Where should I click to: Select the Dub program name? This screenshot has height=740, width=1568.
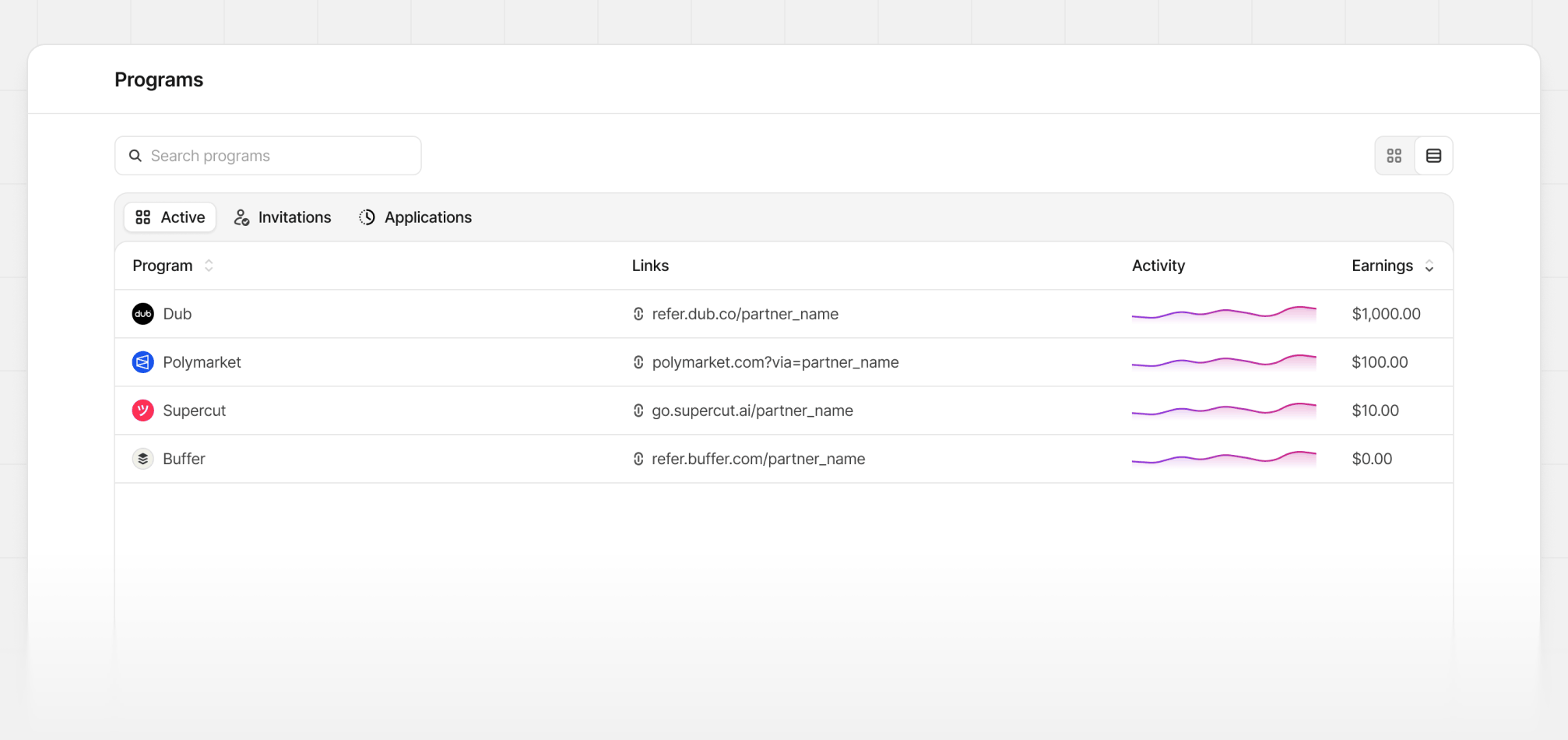[178, 314]
